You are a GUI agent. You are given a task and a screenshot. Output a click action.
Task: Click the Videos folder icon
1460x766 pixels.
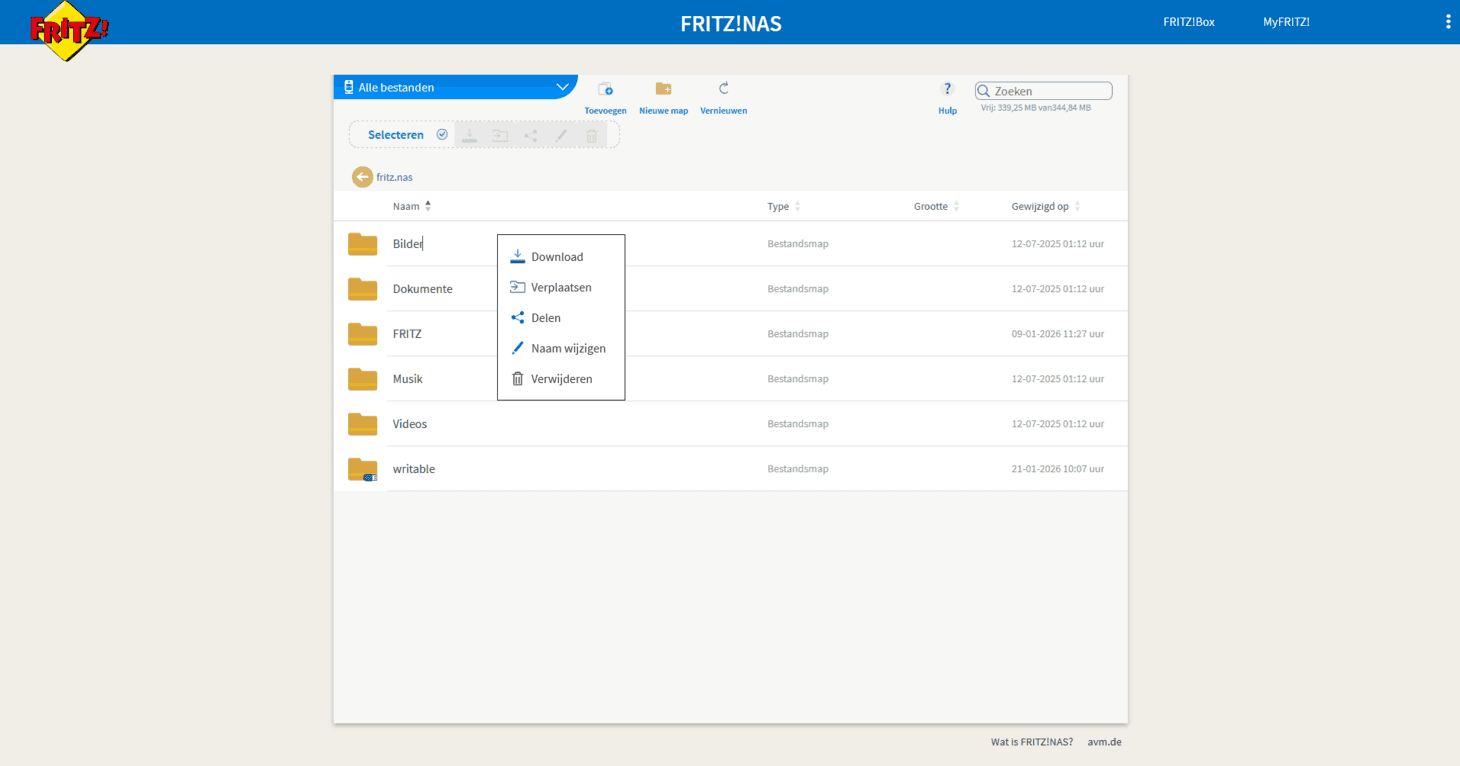(x=362, y=424)
